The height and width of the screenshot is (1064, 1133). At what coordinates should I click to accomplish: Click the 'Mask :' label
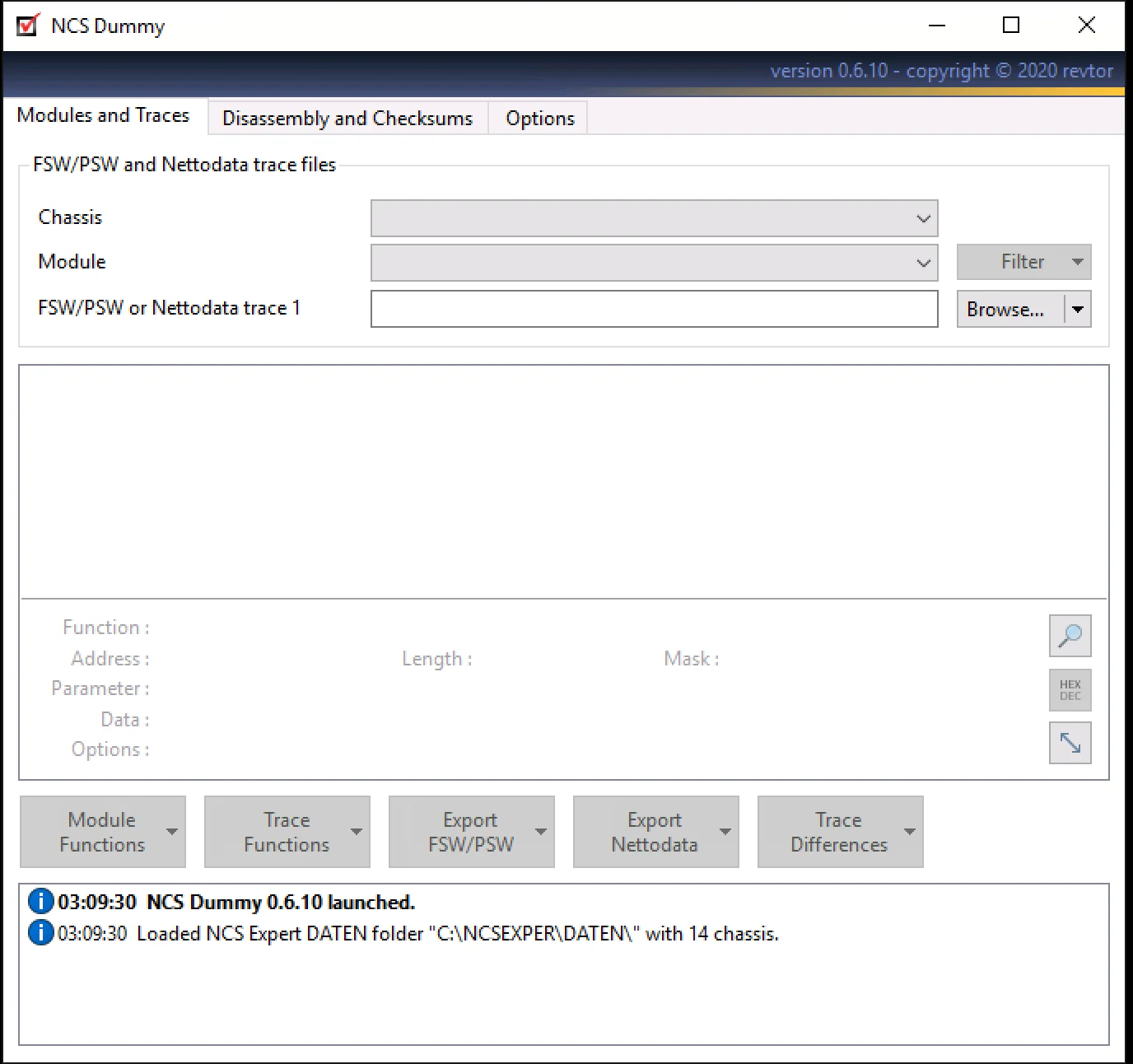pos(692,659)
